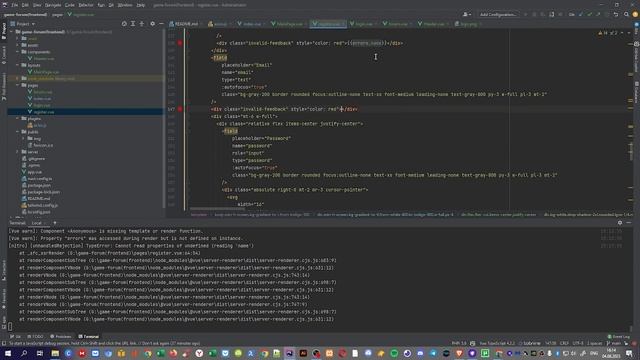Click the Collapse All icon in Project panel
Image resolution: width=640 pixels, height=360 pixels.
pyautogui.click(x=142, y=24)
